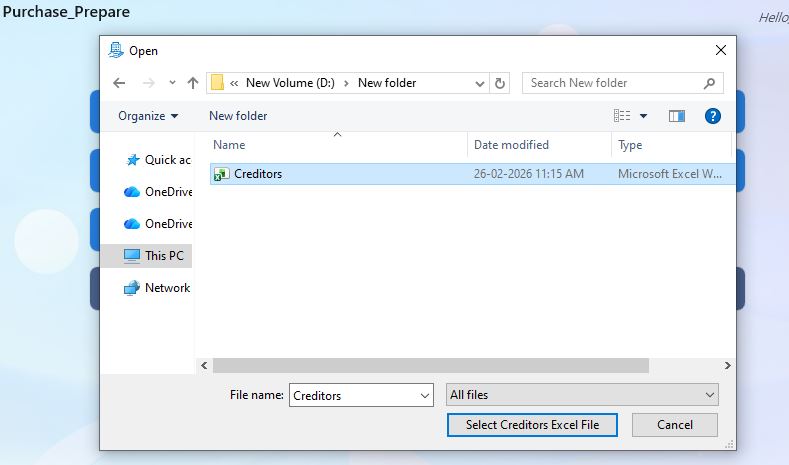Click the Help question mark icon
Image resolution: width=789 pixels, height=465 pixels.
[713, 116]
